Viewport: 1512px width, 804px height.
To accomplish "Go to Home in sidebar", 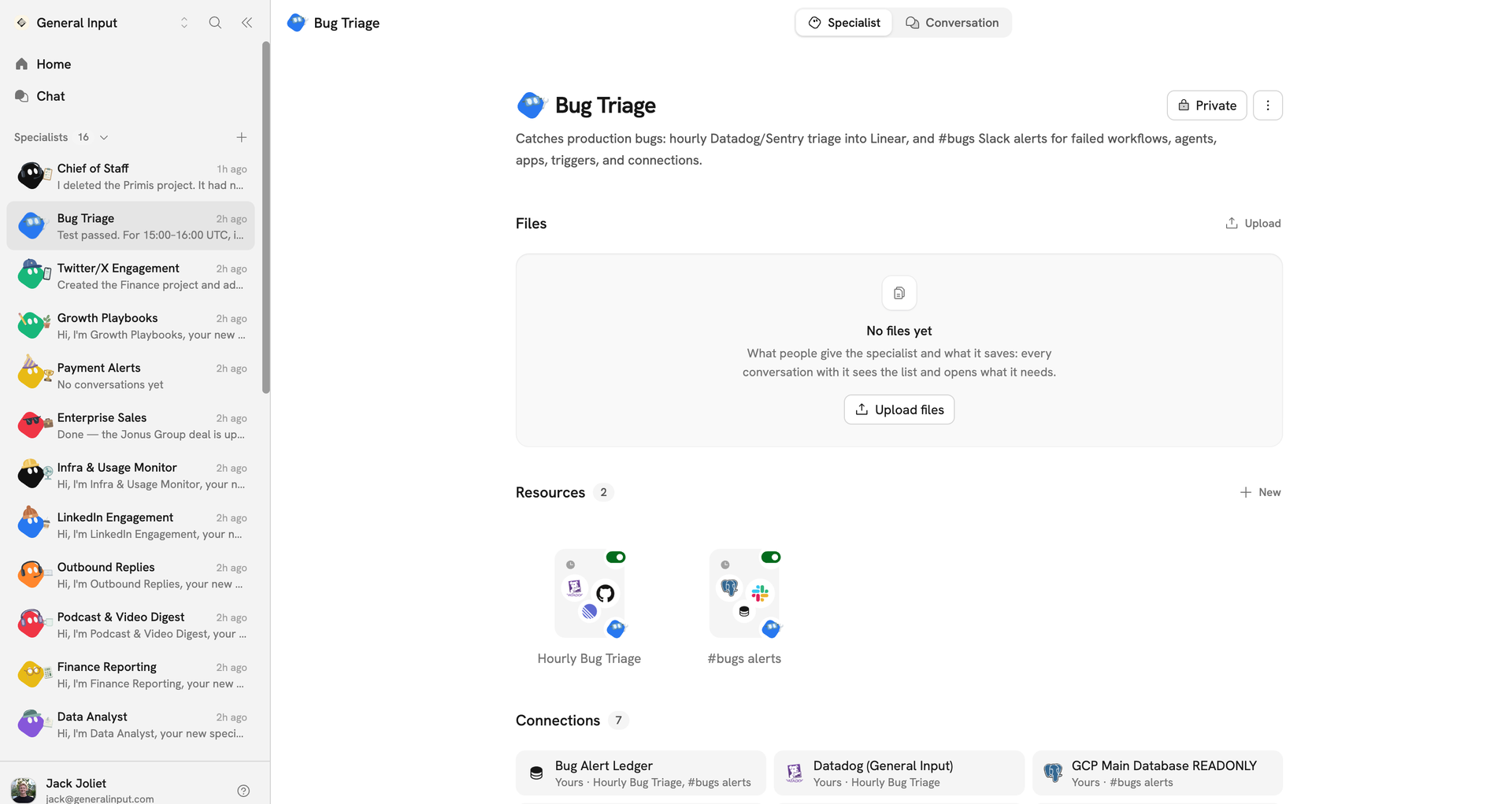I will tap(131, 64).
